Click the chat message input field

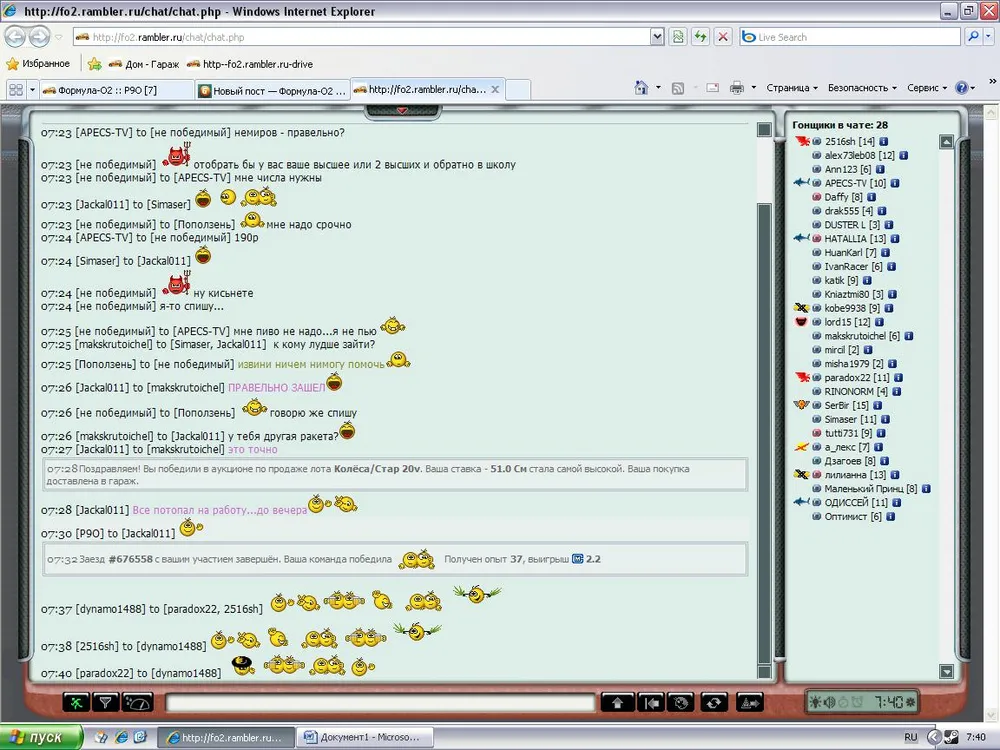380,704
